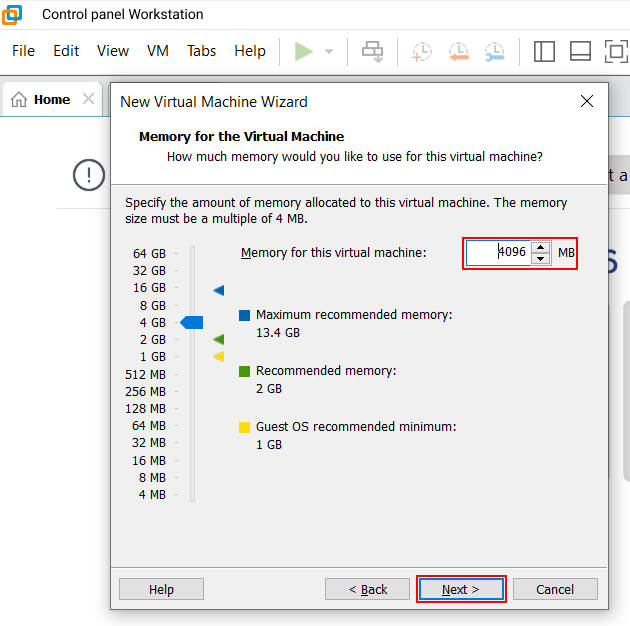The height and width of the screenshot is (626, 630).
Task: Open the power options dropdown arrow
Action: click(x=328, y=51)
